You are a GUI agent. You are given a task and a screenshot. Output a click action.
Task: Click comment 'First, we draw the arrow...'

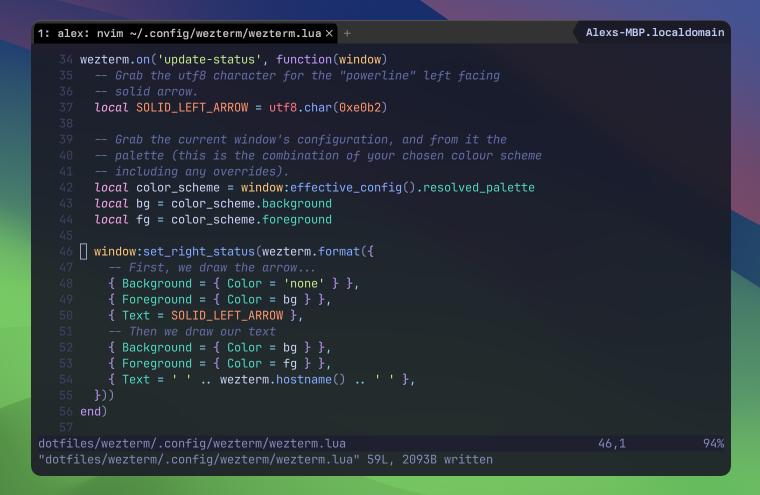coord(213,268)
